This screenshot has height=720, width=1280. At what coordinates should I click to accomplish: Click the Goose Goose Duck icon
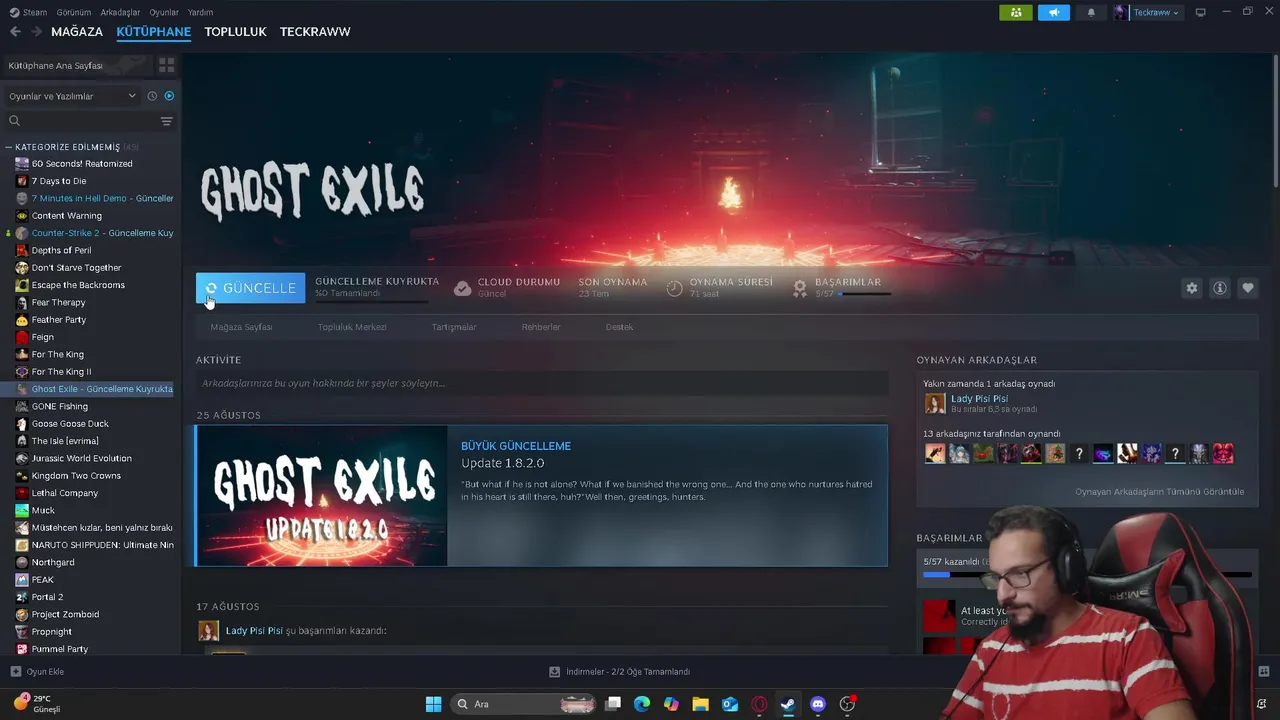(x=22, y=424)
